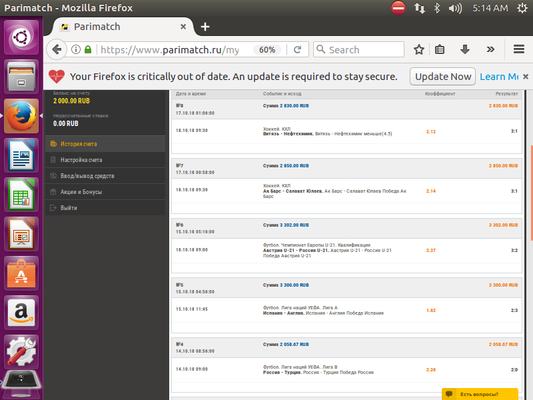Screen dimensions: 533x400
Task: Show site information via the info icon
Action: click(76, 50)
